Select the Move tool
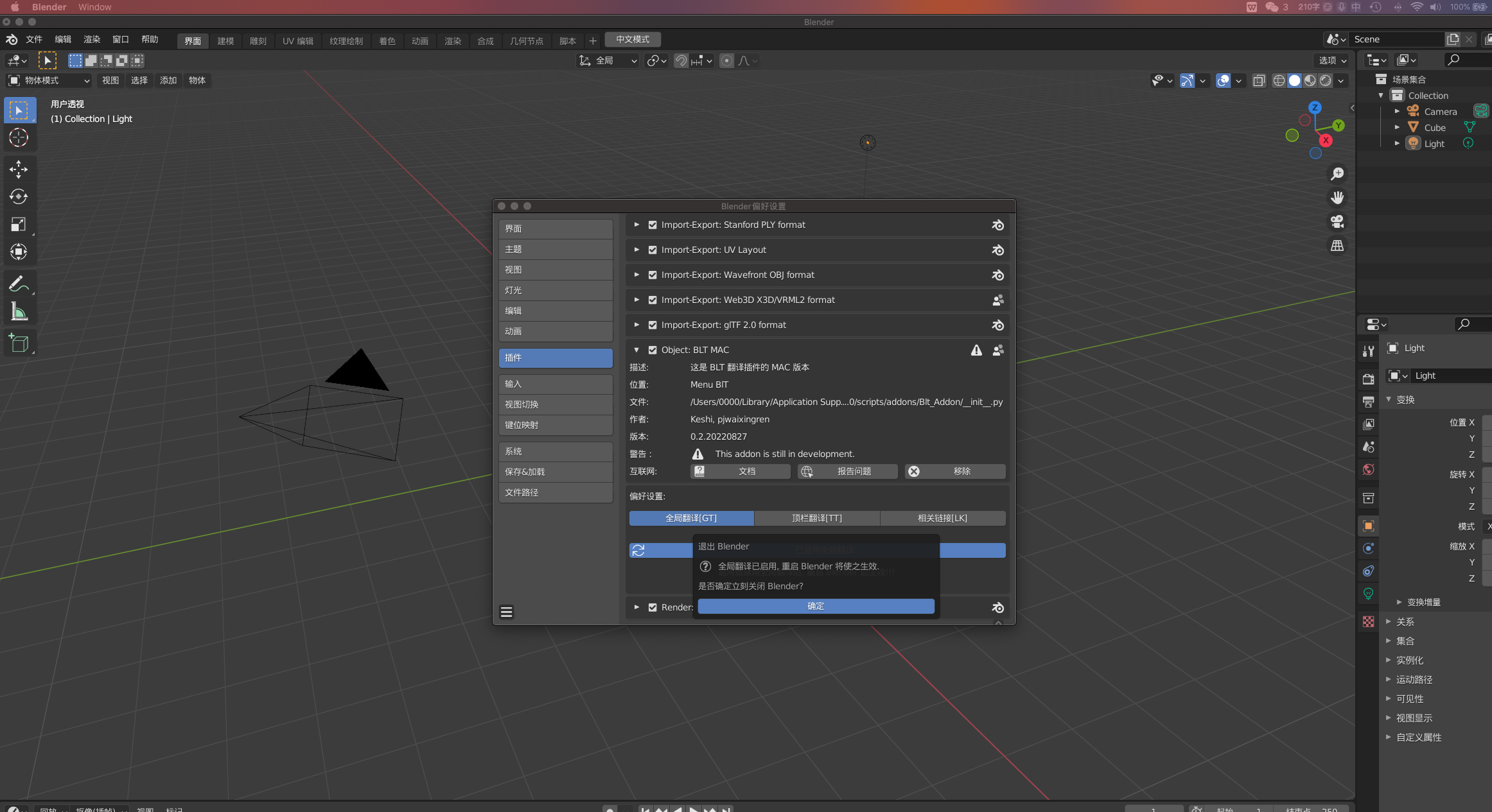1492x812 pixels. pyautogui.click(x=19, y=169)
